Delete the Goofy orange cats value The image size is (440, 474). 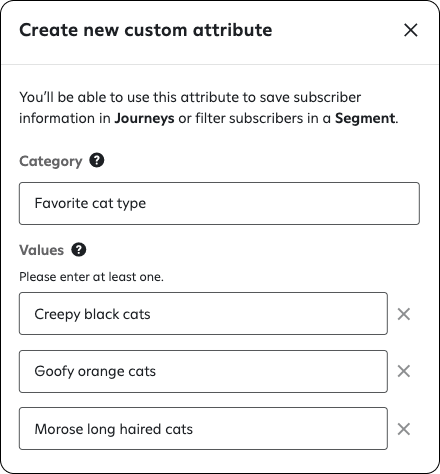pos(404,371)
